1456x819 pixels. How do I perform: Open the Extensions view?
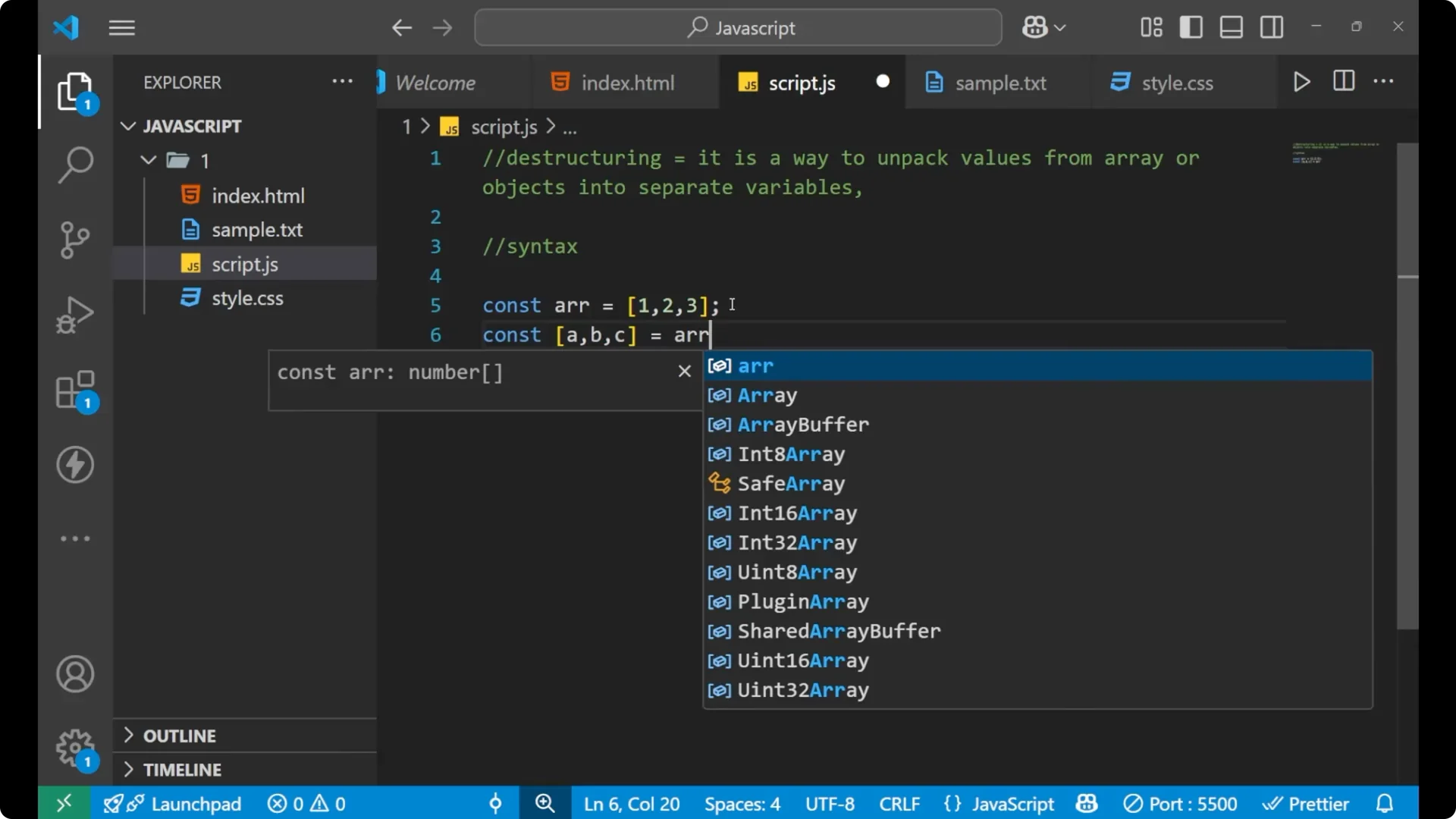click(75, 391)
